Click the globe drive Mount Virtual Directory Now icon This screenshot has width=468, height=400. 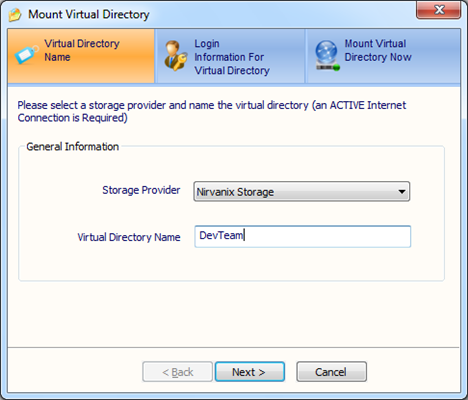[327, 56]
